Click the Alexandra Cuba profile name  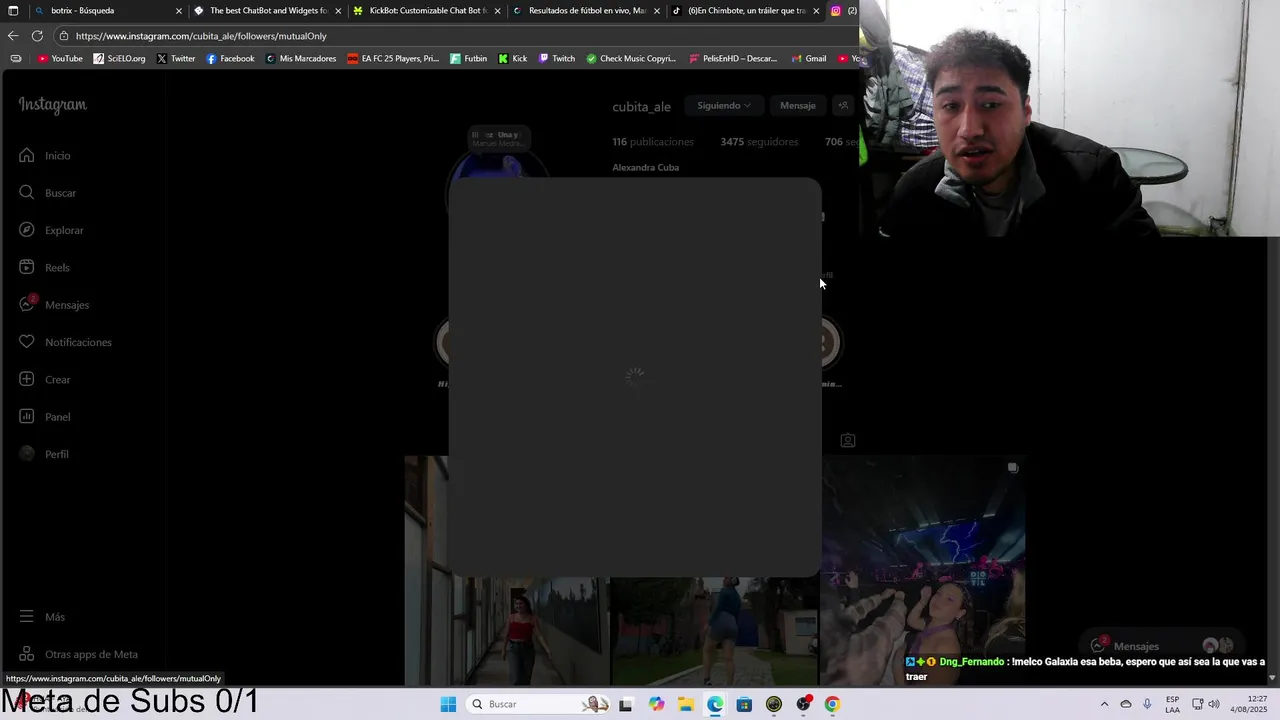(645, 167)
